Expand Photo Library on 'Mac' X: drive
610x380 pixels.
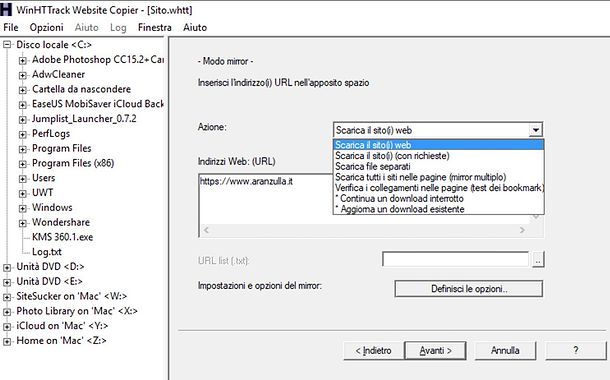click(x=7, y=312)
